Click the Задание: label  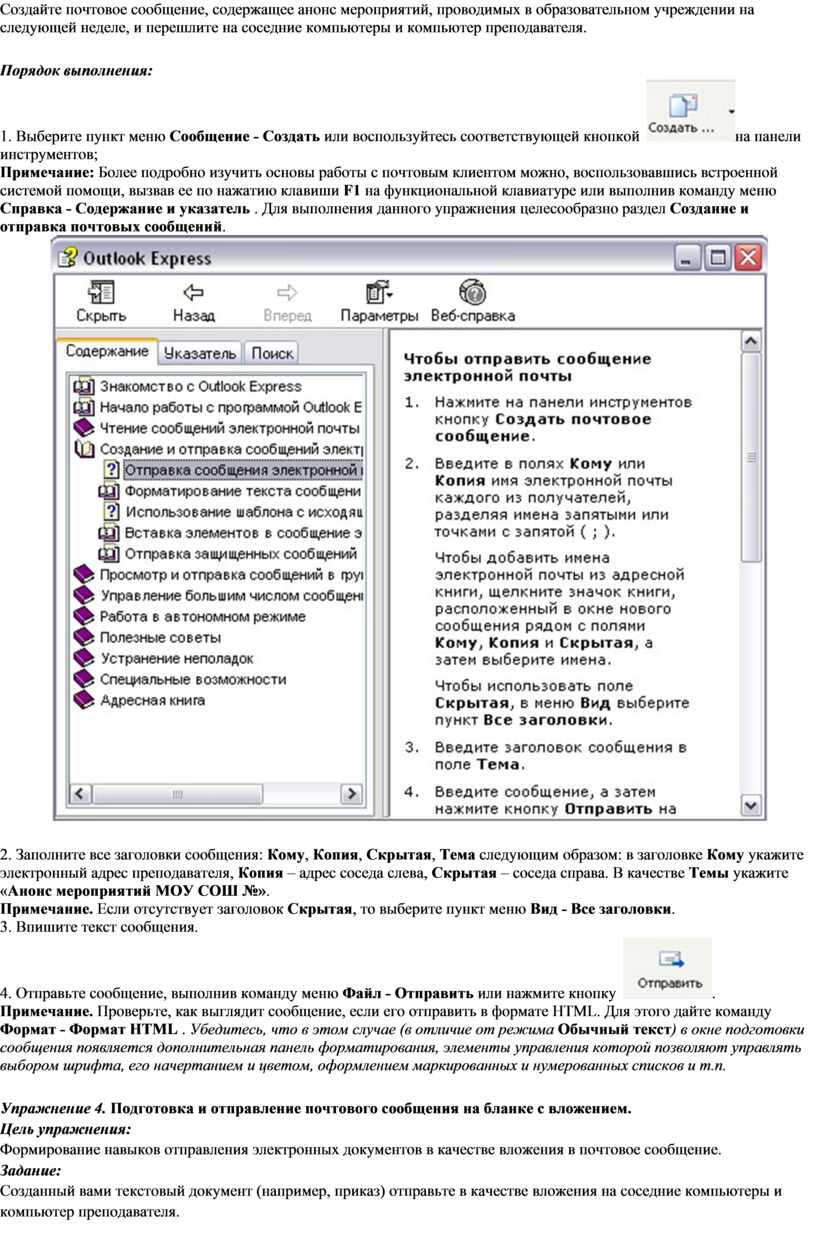(x=31, y=1171)
